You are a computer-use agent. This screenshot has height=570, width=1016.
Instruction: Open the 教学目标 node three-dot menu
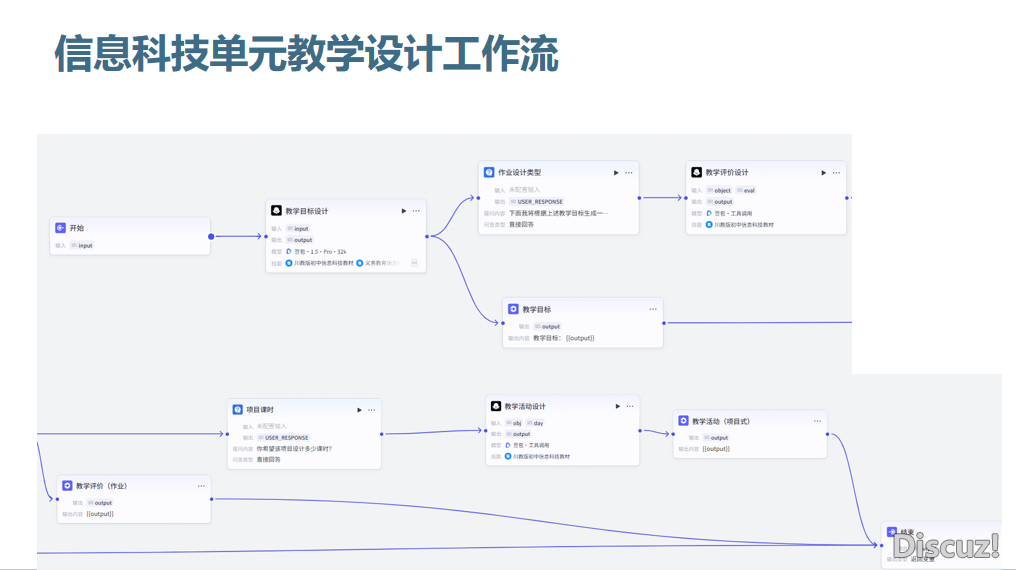(653, 310)
